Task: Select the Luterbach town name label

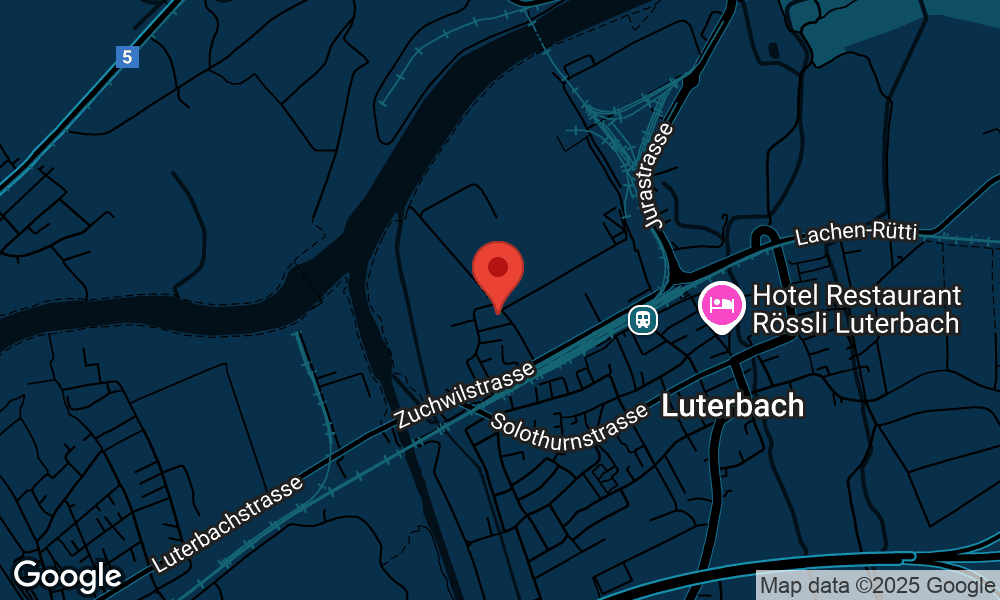Action: coord(733,406)
